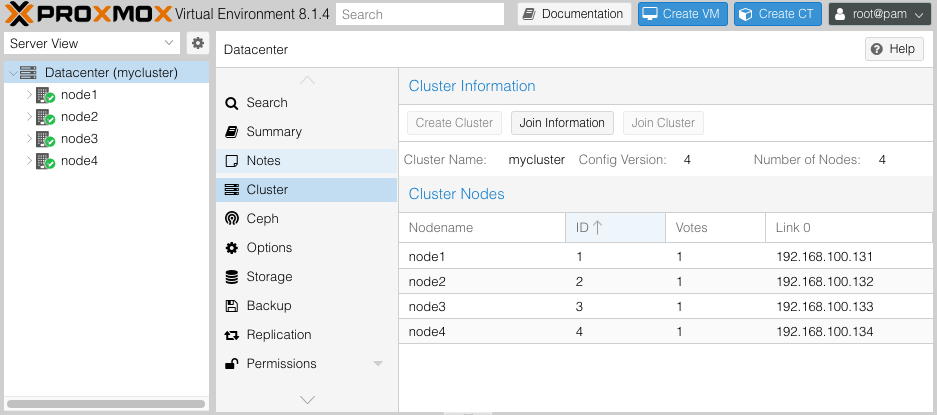Click the Help question mark icon

(x=877, y=49)
